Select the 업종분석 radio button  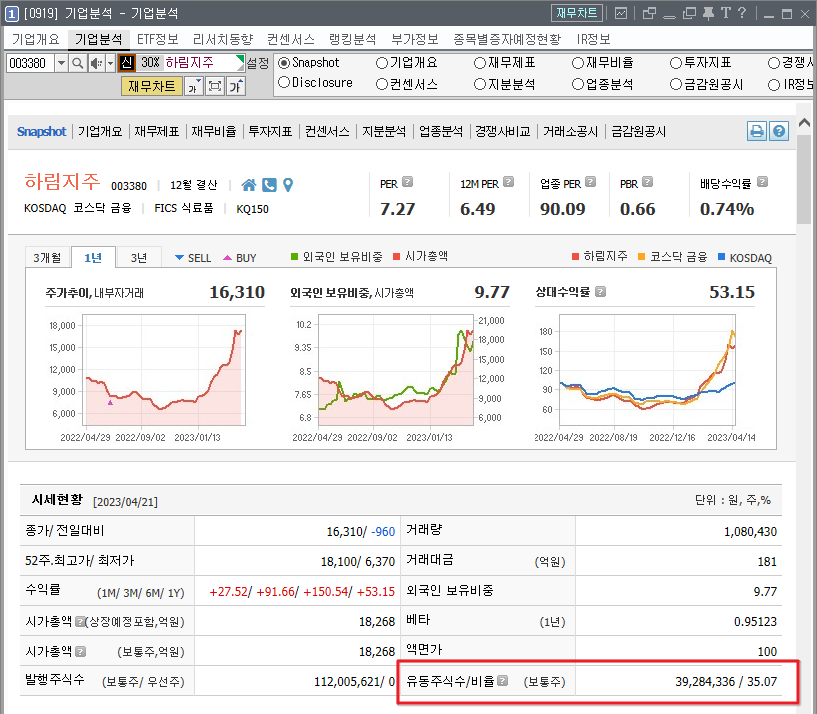(578, 84)
